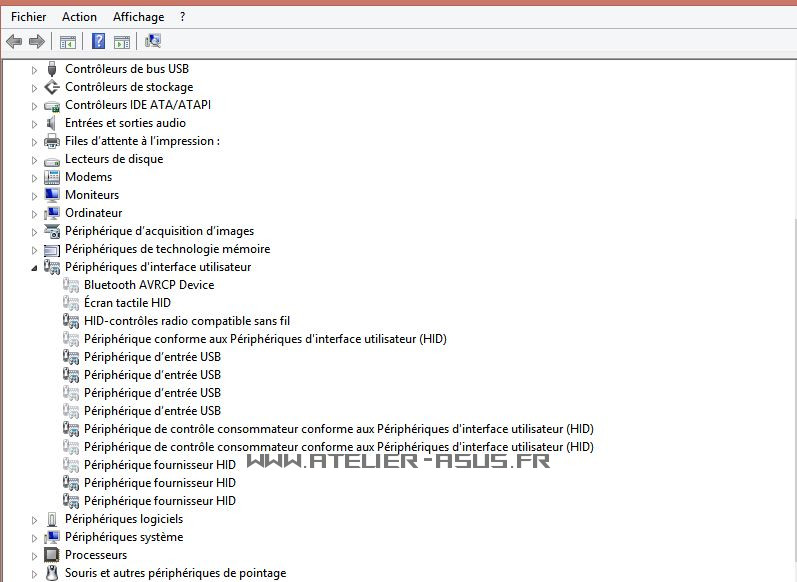
Task: Select Entrées et sorties audio category
Action: (x=125, y=123)
